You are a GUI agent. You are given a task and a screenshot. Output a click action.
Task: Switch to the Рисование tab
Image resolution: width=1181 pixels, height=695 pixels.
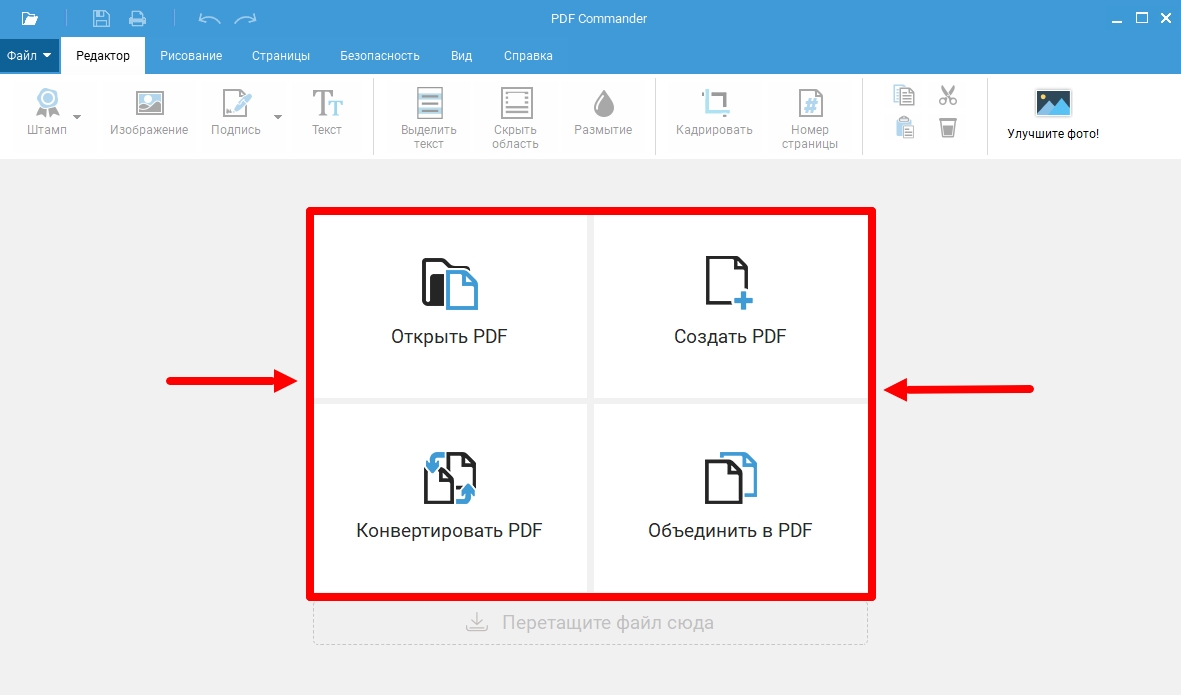[191, 56]
